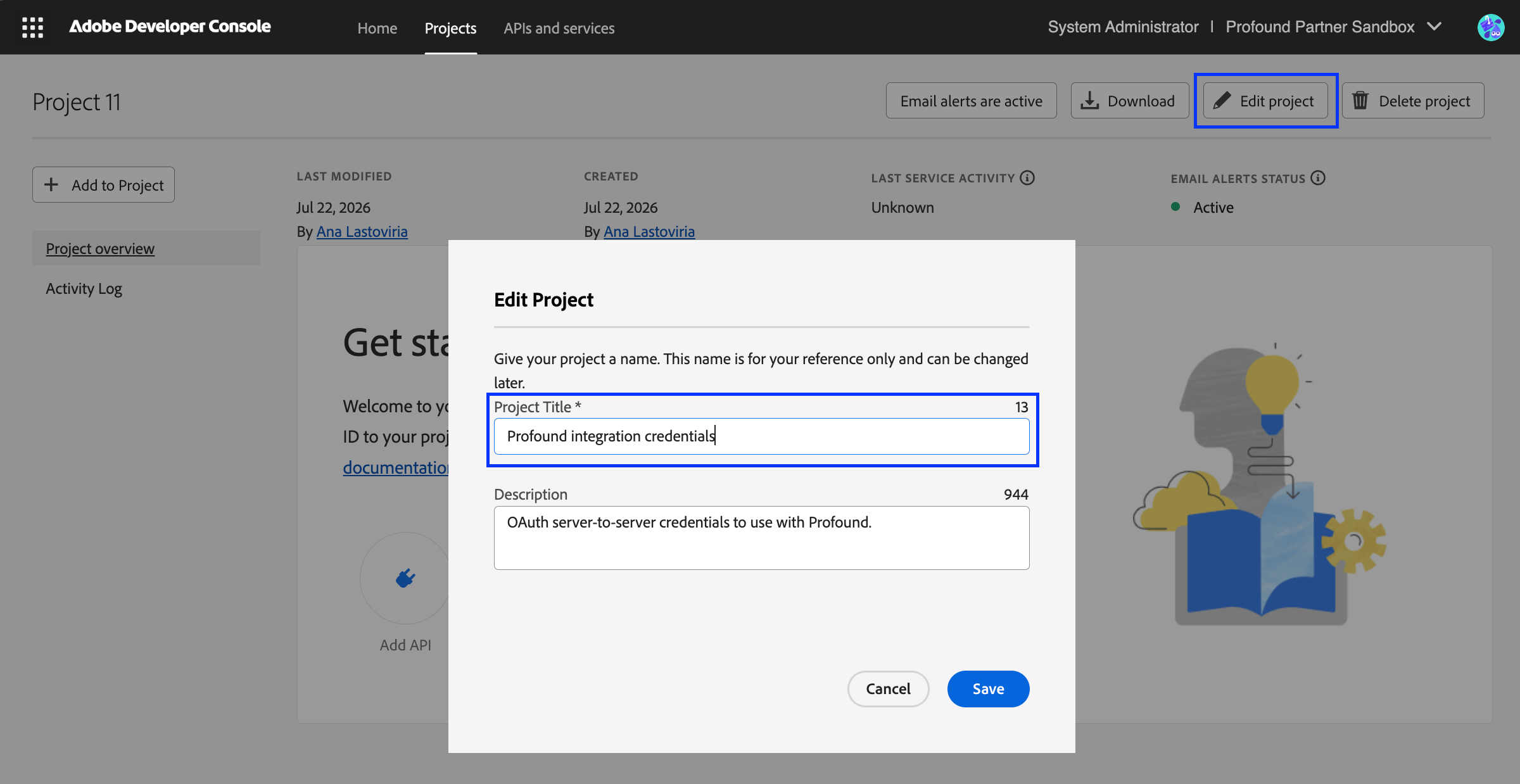Viewport: 1520px width, 784px height.
Task: Open Ana Lastoviria link under Last Modified
Action: pyautogui.click(x=362, y=232)
